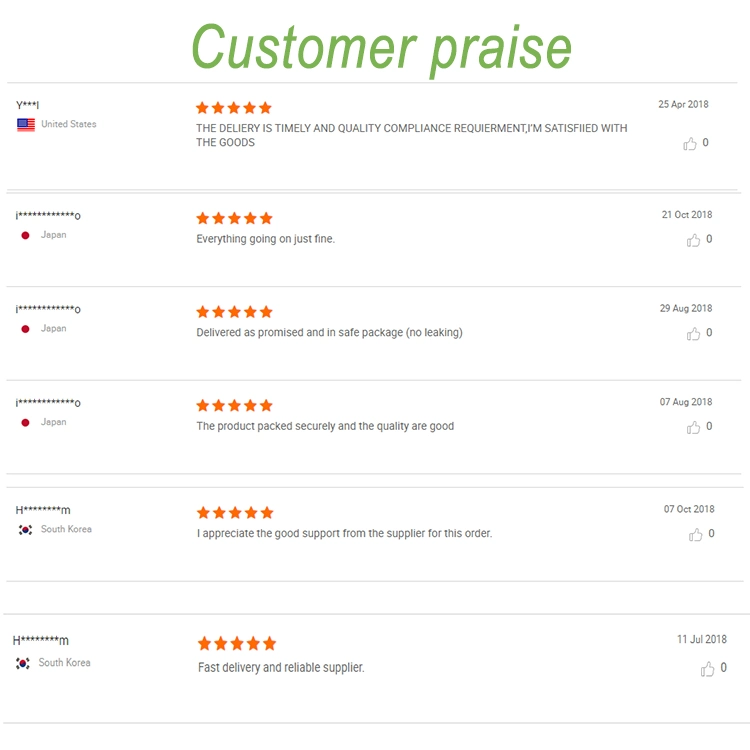Click review text 'I appreciate the good support'
The height and width of the screenshot is (750, 750).
(344, 534)
